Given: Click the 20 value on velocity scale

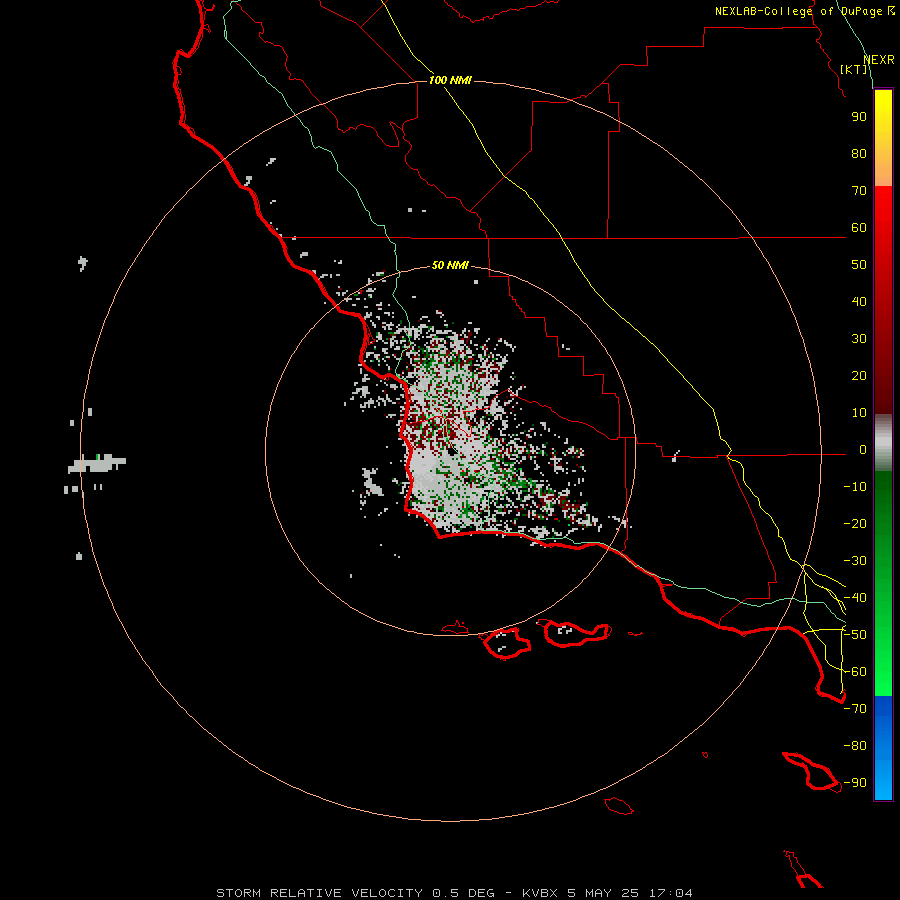Looking at the screenshot, I should [859, 376].
